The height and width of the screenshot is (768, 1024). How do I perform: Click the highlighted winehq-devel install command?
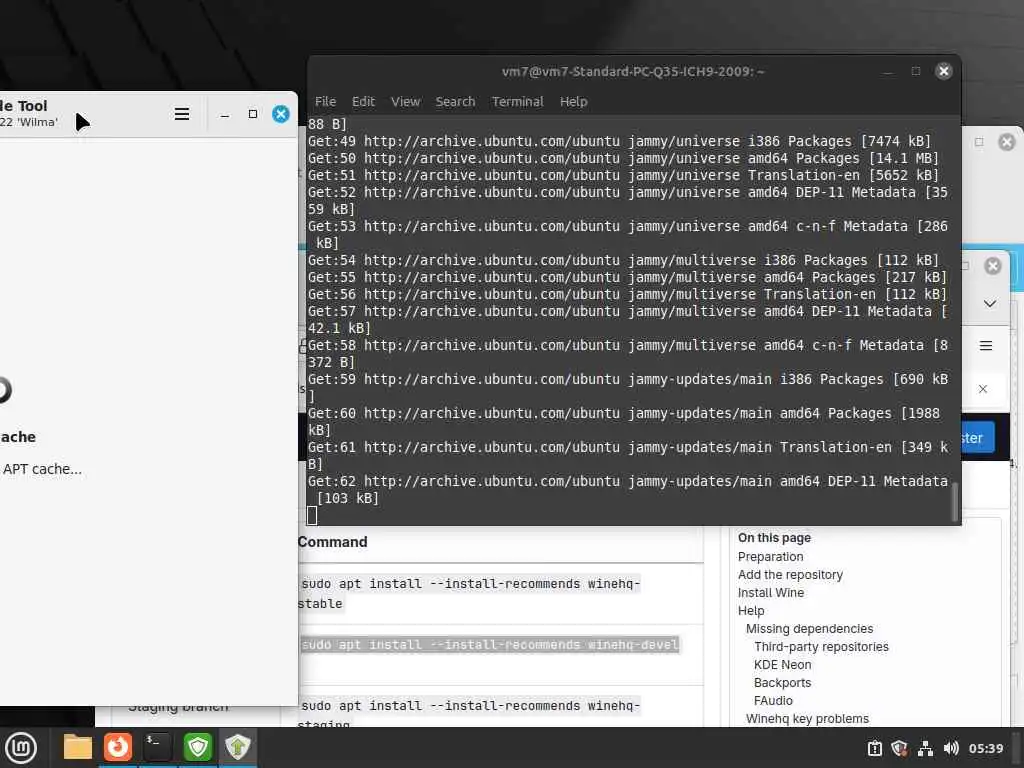pos(490,645)
